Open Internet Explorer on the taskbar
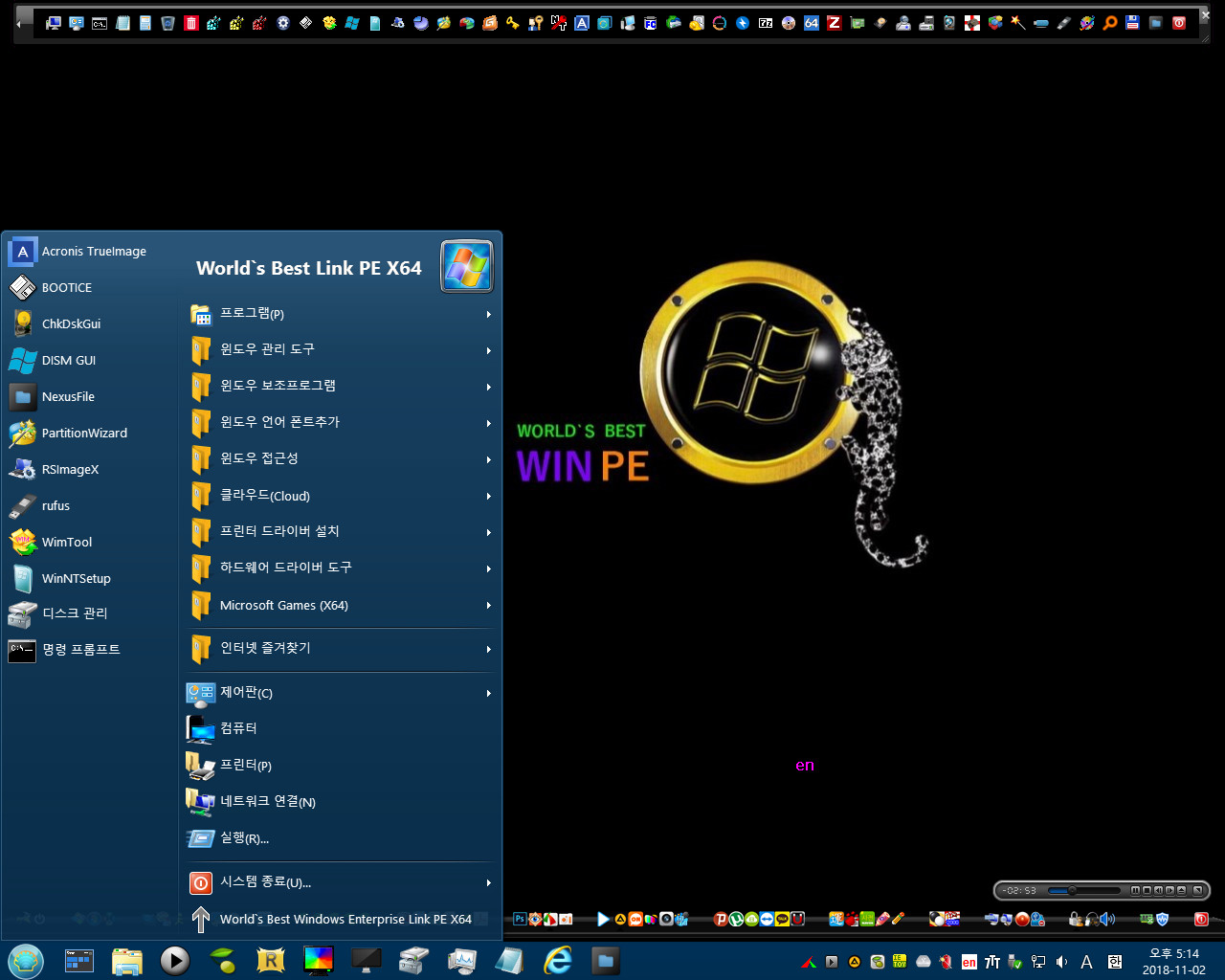Screen dimensions: 1225x980 (x=558, y=960)
